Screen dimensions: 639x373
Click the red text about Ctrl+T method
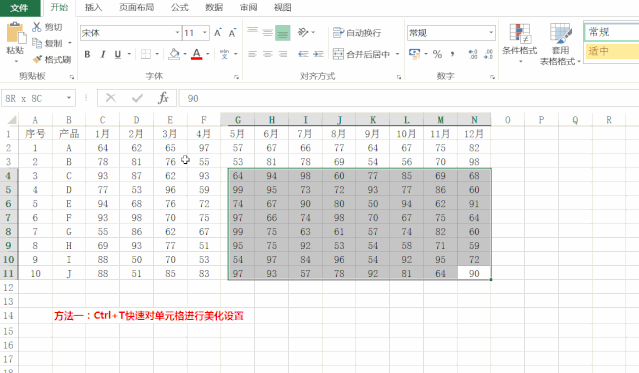point(149,316)
